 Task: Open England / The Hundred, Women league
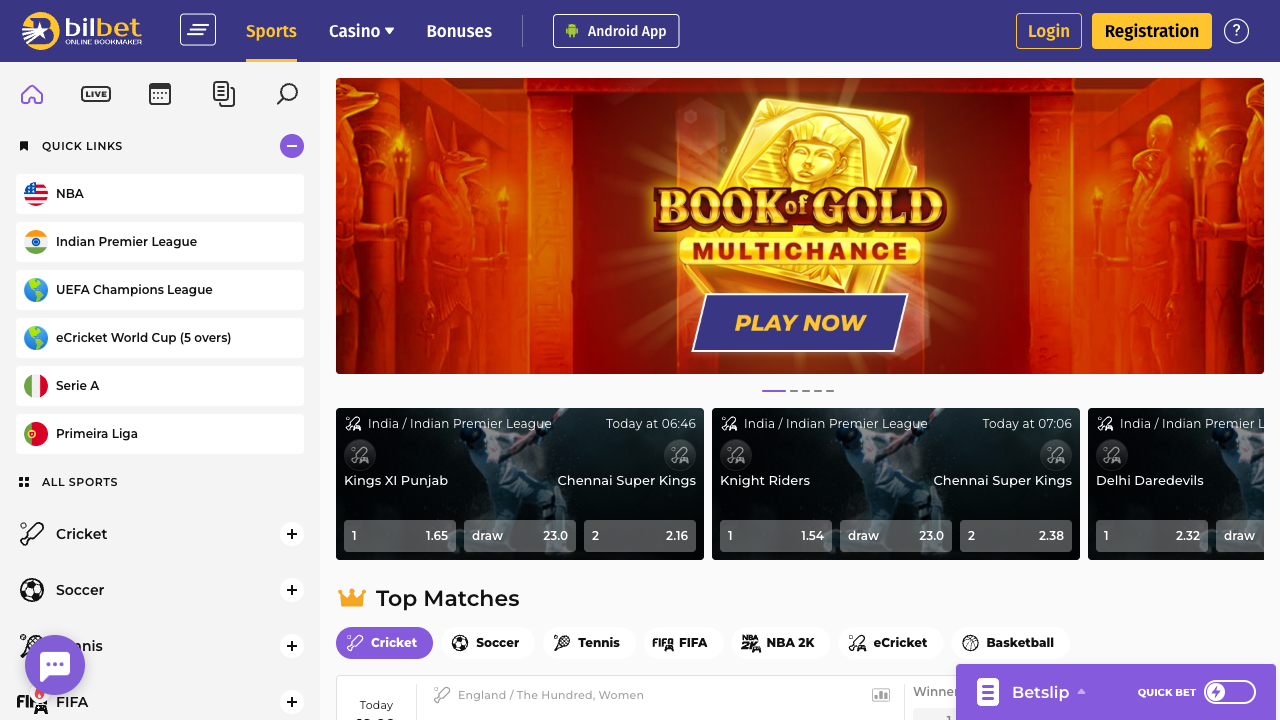[551, 695]
